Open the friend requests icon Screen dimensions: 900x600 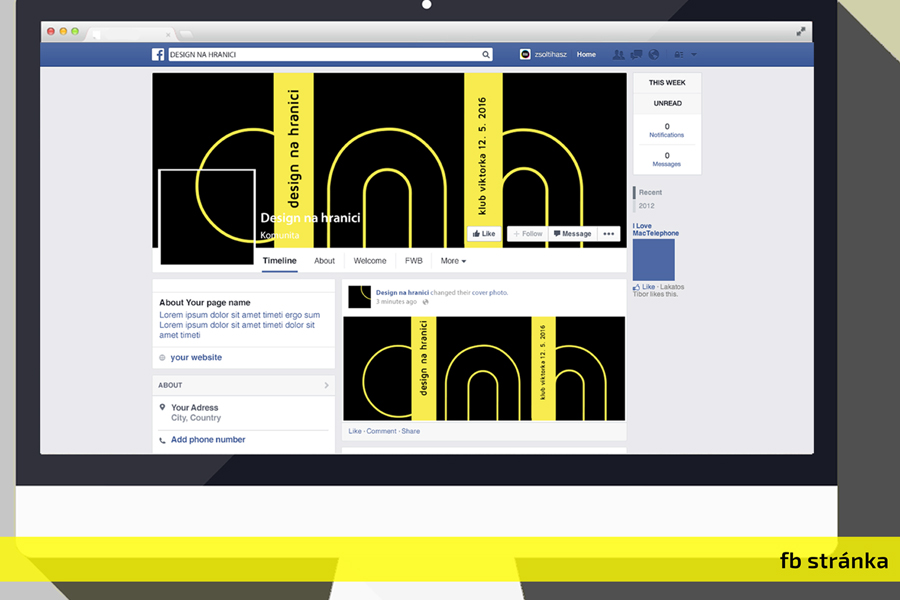click(619, 55)
